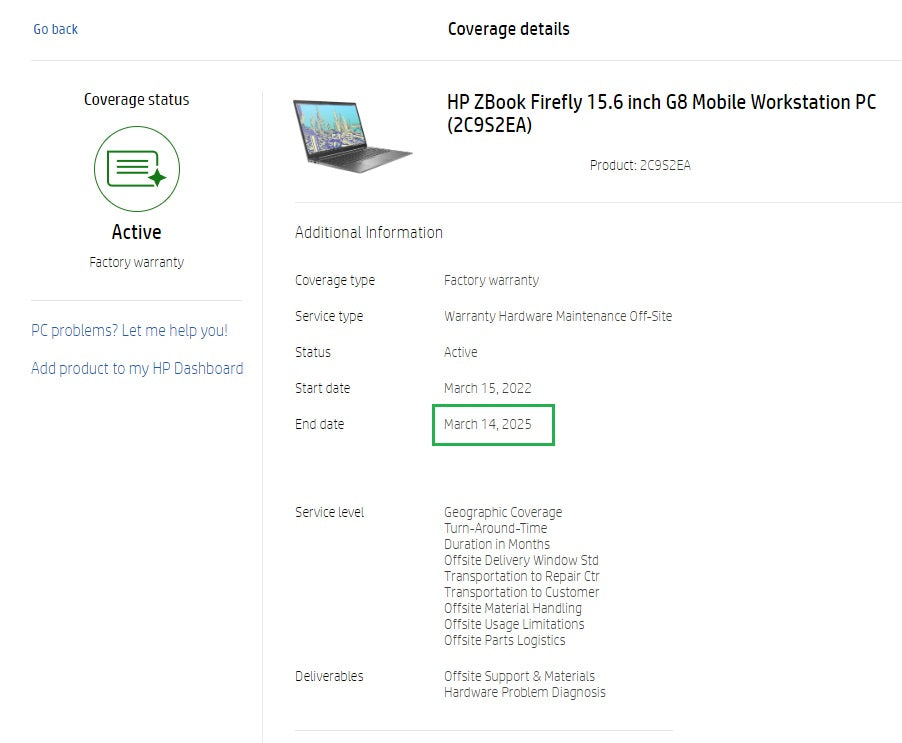Click the Additional Information heading
Screen dimensions: 902x743
[369, 232]
